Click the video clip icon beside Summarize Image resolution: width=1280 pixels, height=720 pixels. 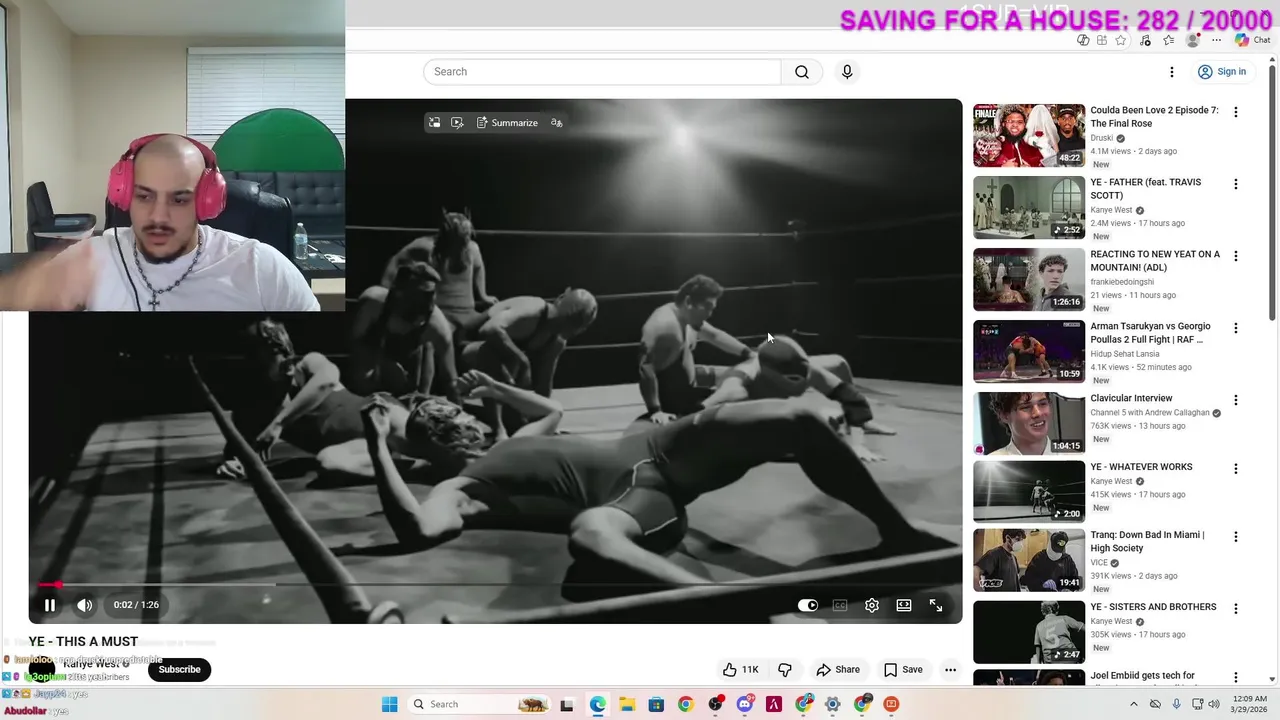tap(457, 123)
